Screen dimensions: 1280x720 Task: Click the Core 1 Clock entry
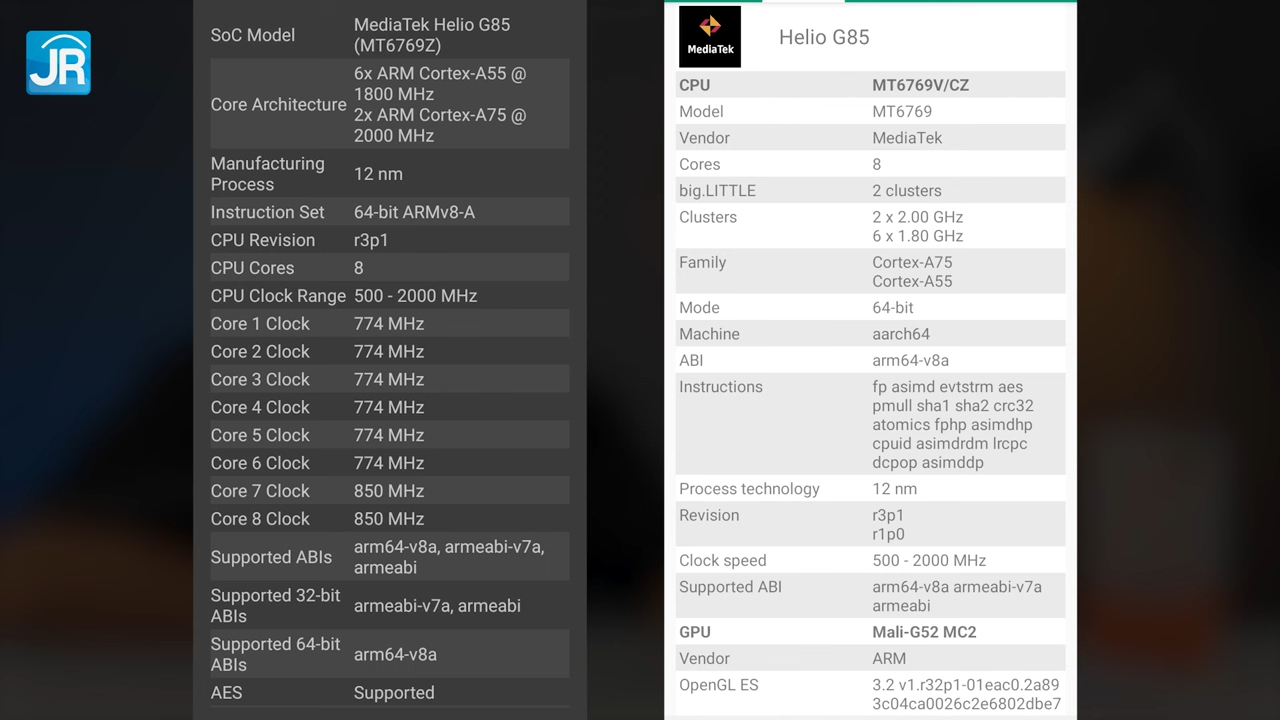389,324
